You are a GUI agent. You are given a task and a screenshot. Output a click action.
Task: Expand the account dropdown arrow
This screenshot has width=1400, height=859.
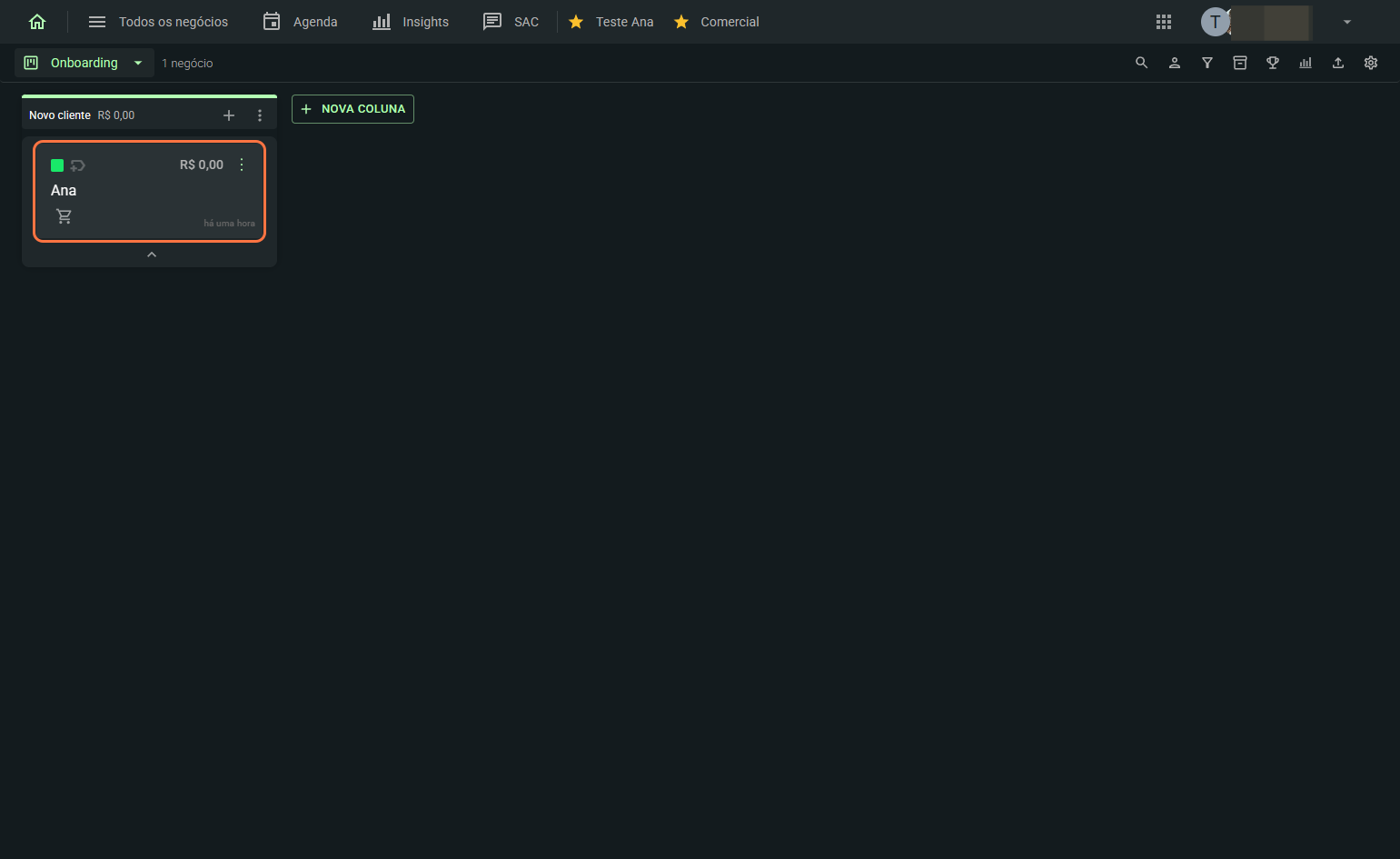click(1347, 22)
